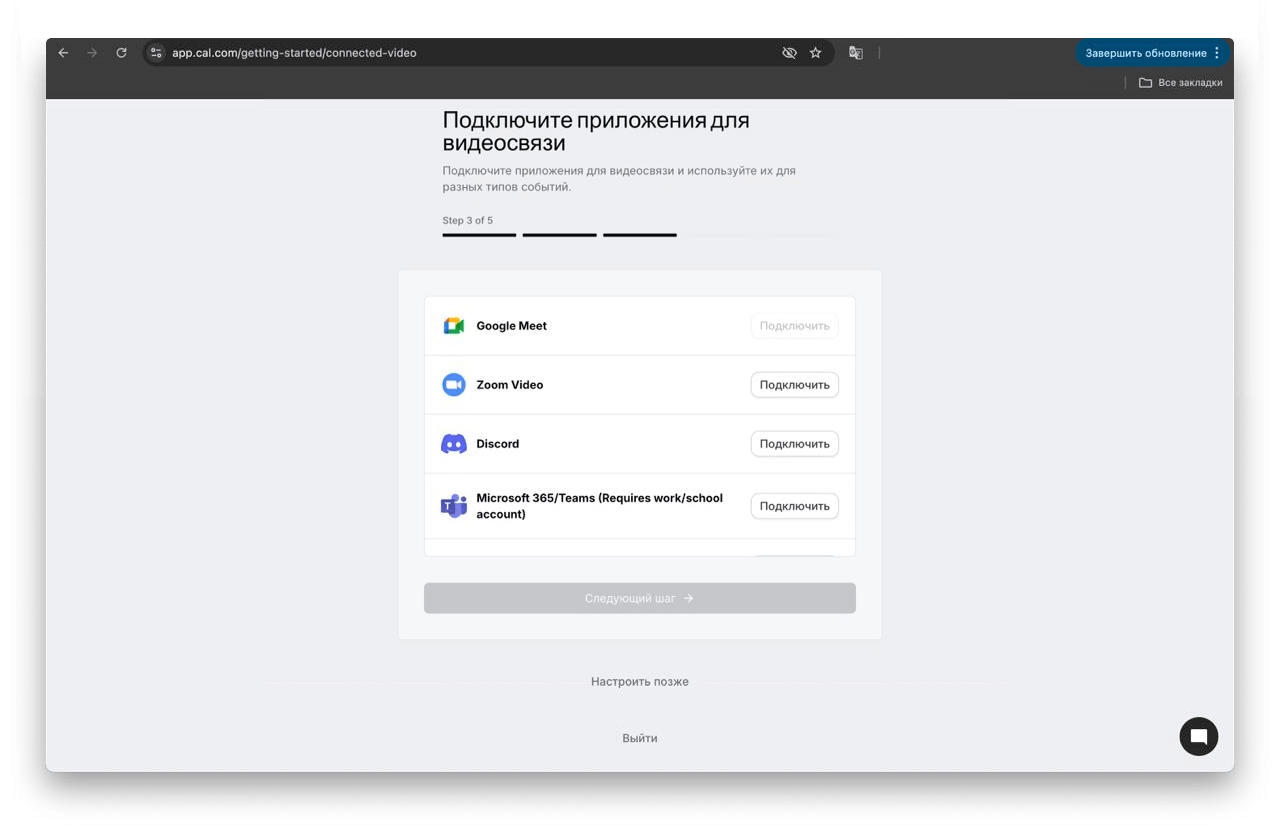Click the first step progress bar segment

480,235
